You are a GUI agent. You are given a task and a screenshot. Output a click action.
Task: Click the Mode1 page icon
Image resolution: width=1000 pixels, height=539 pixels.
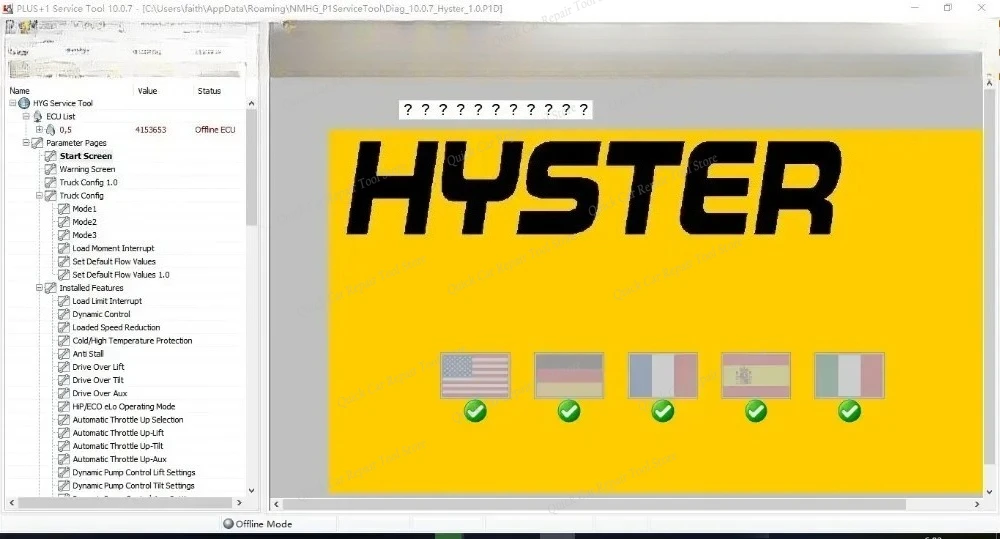[64, 209]
